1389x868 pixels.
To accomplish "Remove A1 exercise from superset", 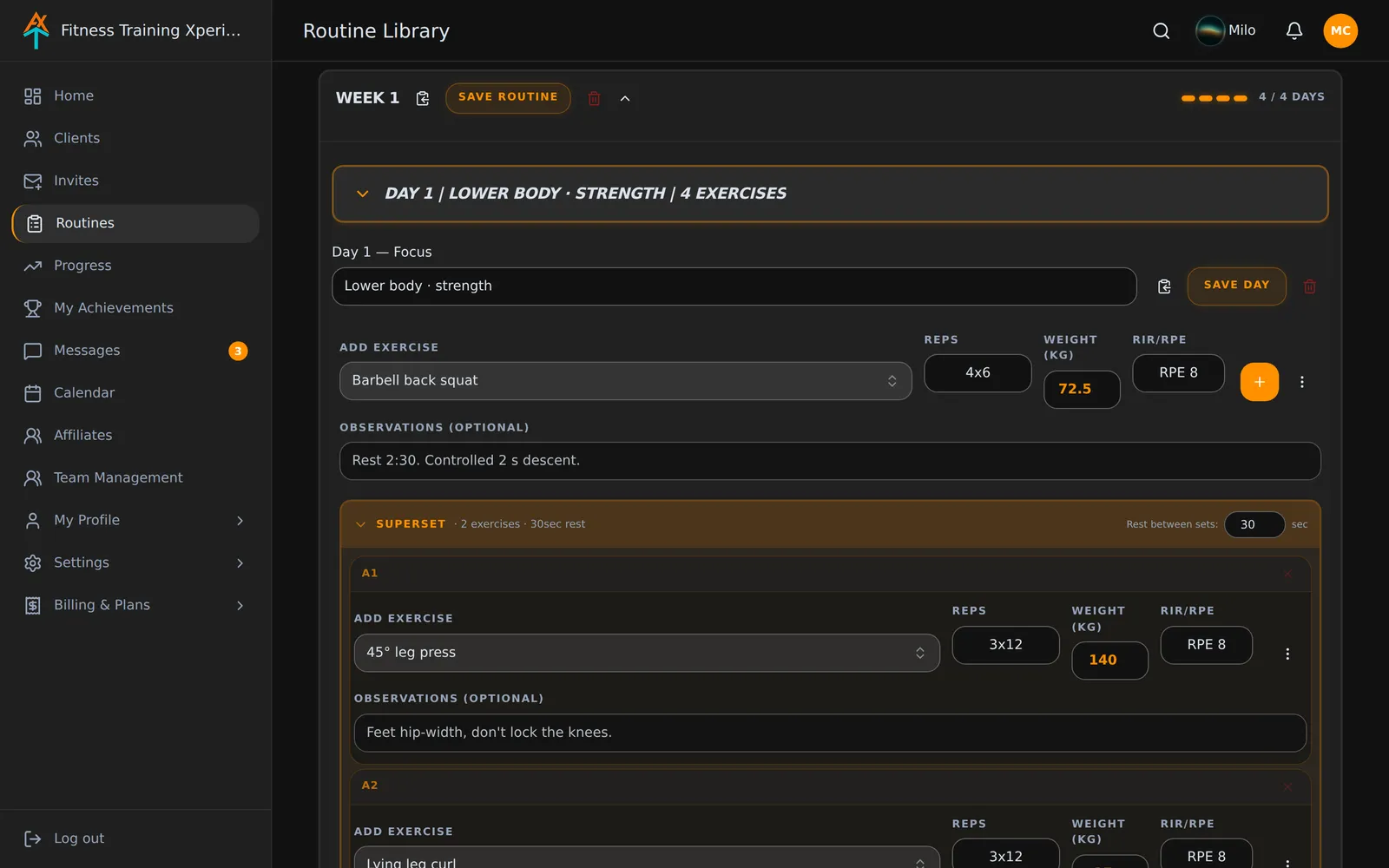I will pos(1287,574).
